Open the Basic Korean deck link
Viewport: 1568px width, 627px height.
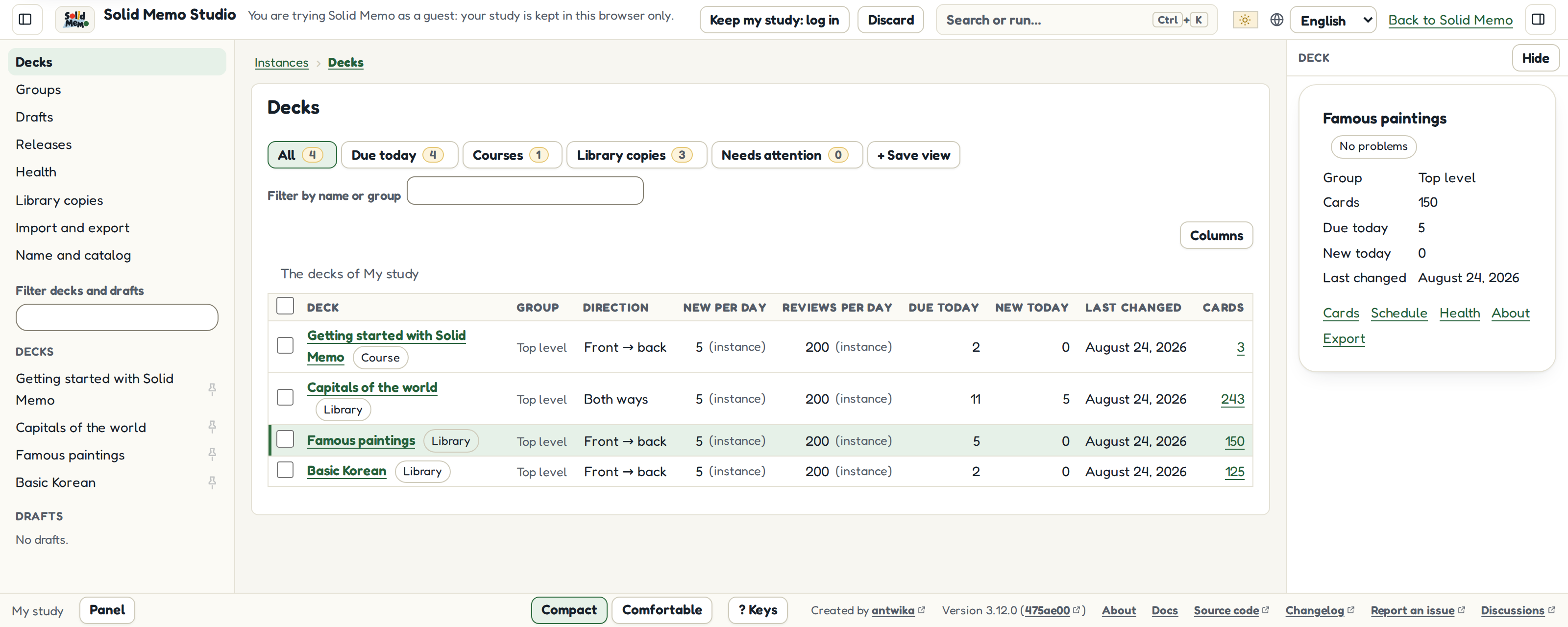[x=346, y=471]
